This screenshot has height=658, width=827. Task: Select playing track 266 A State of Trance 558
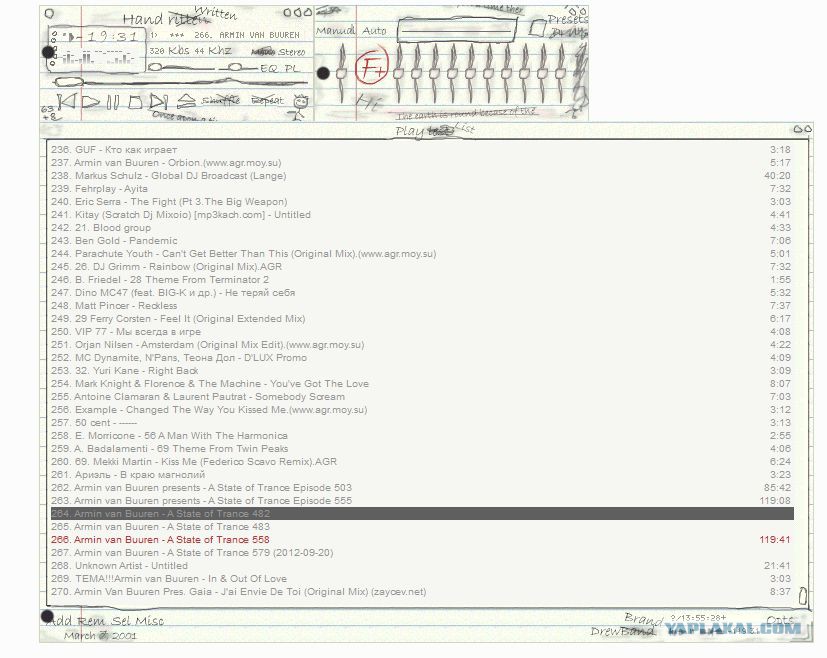(422, 540)
